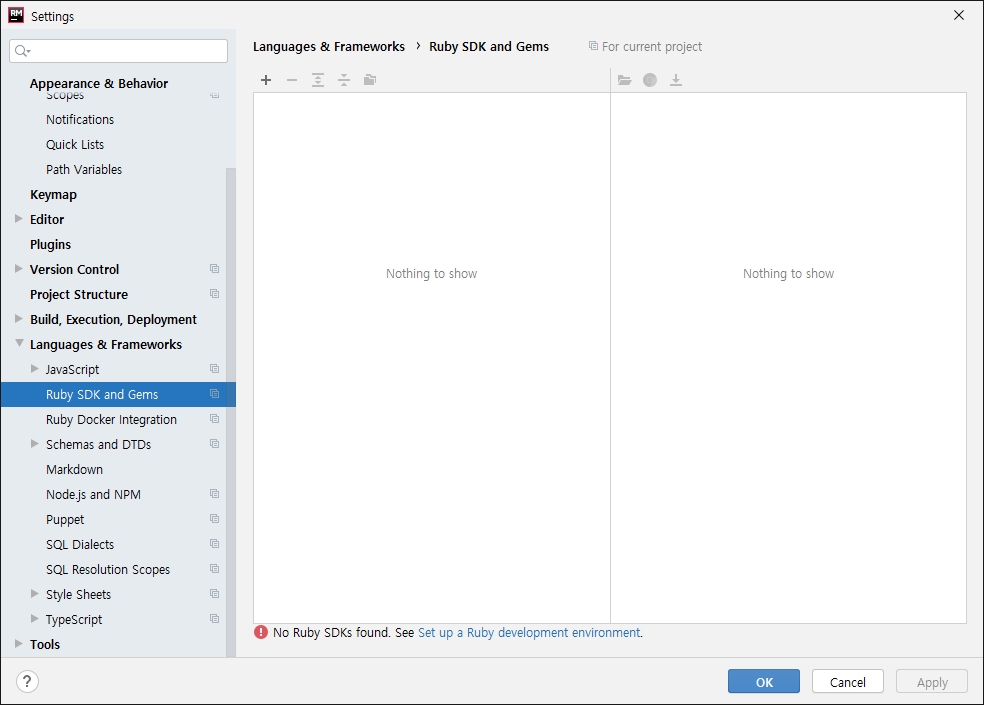984x705 pixels.
Task: Click the project-scope icon beside Schemas and DTDs
Action: (215, 444)
